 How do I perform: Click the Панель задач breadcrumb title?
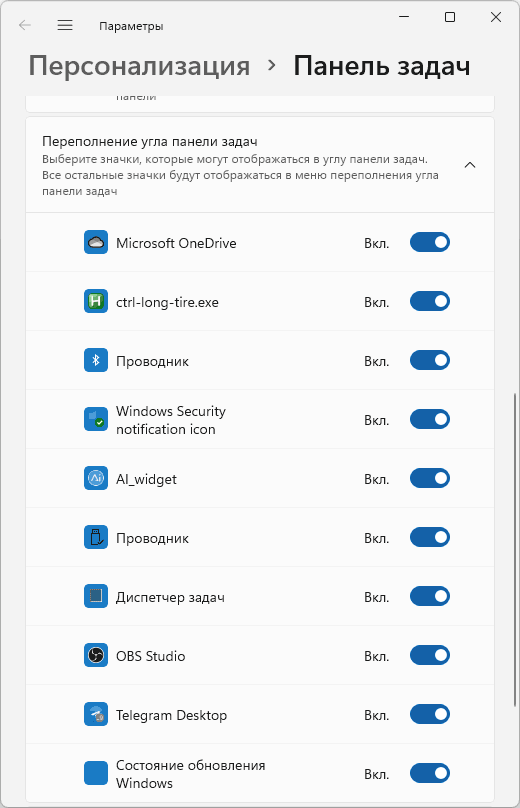click(382, 66)
